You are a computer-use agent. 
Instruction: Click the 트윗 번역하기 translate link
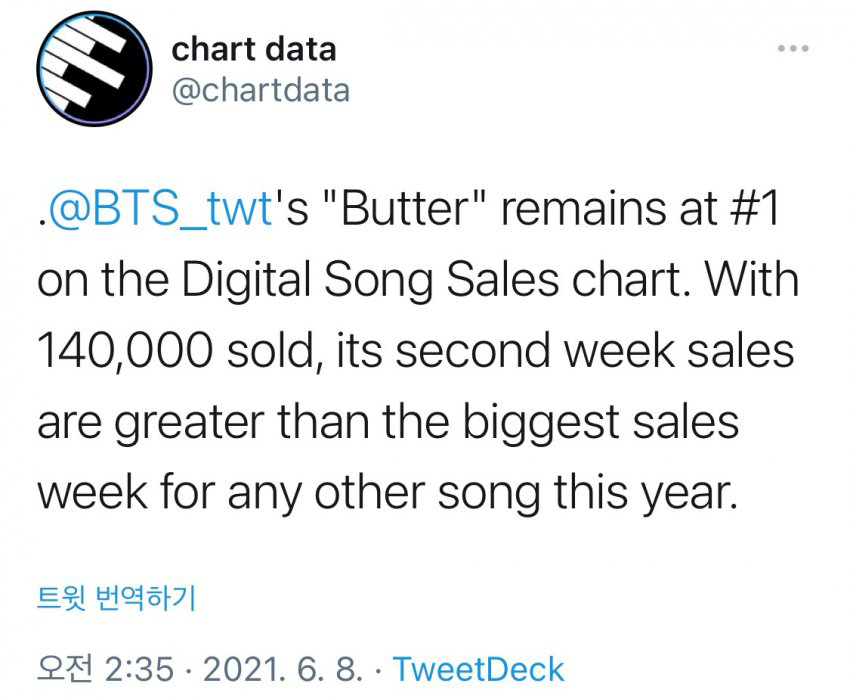click(x=117, y=598)
